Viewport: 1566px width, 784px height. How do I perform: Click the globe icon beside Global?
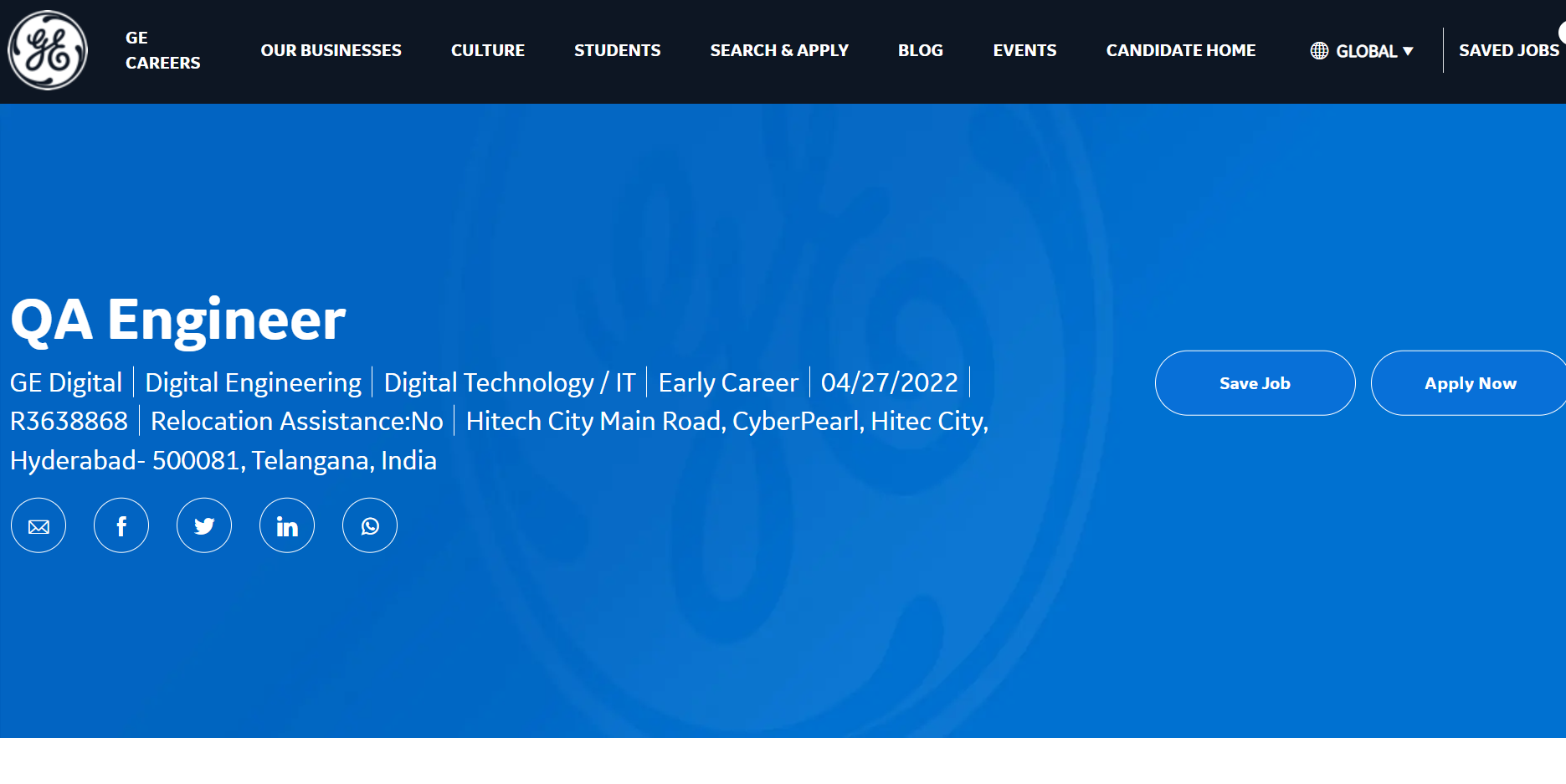(1319, 51)
